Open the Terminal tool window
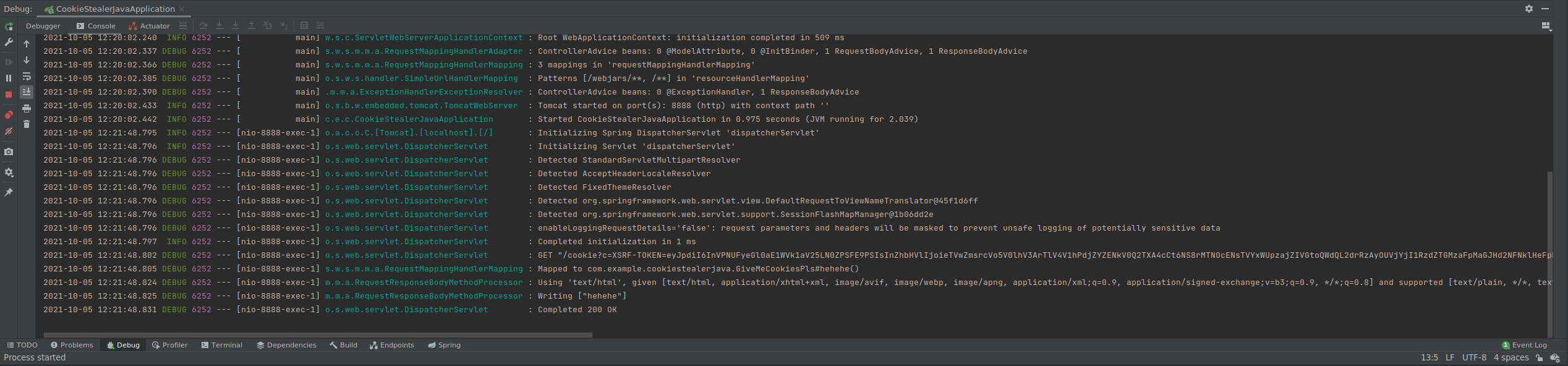 [221, 345]
